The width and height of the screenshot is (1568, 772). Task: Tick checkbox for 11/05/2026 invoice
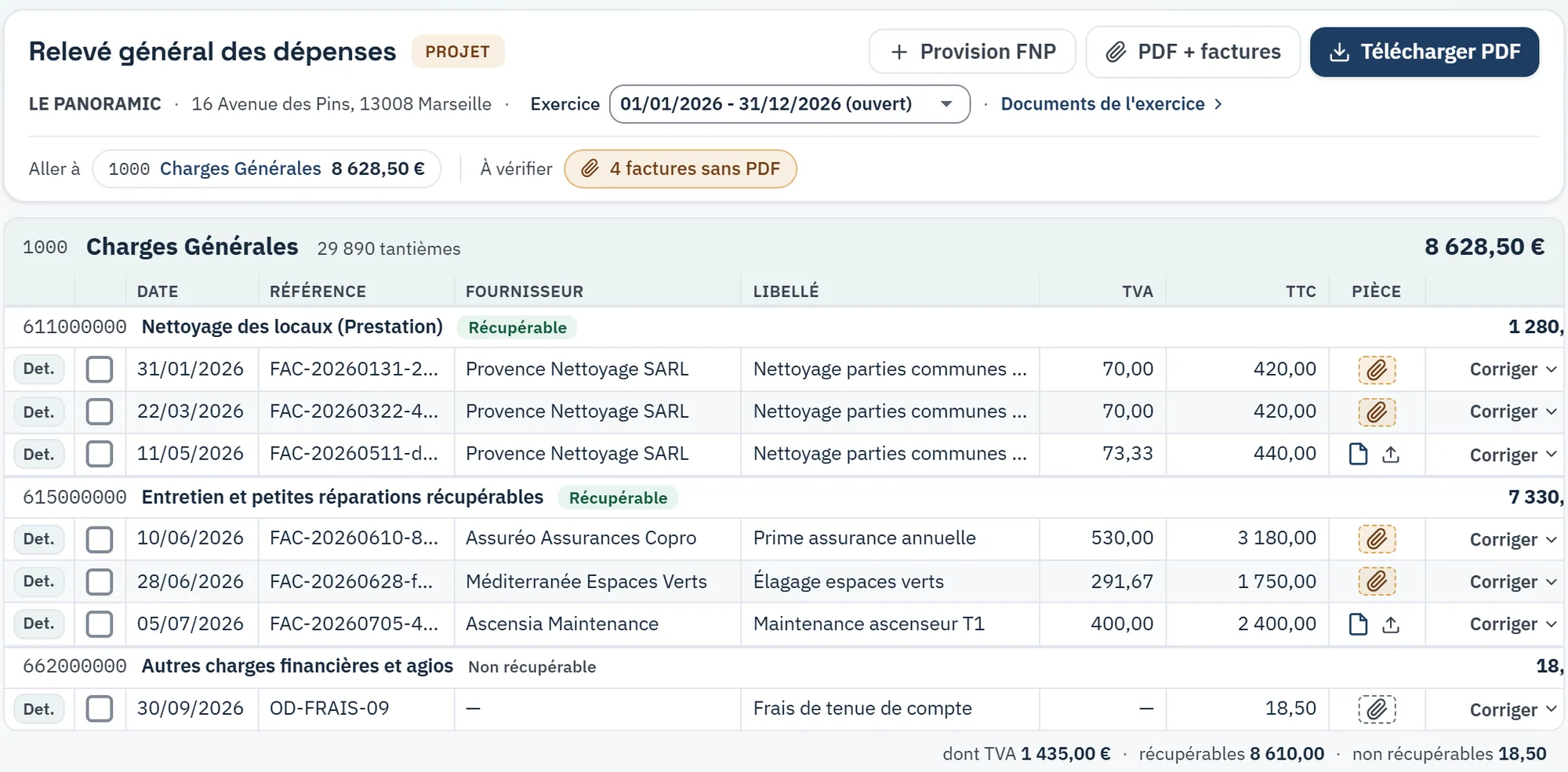[x=100, y=454]
